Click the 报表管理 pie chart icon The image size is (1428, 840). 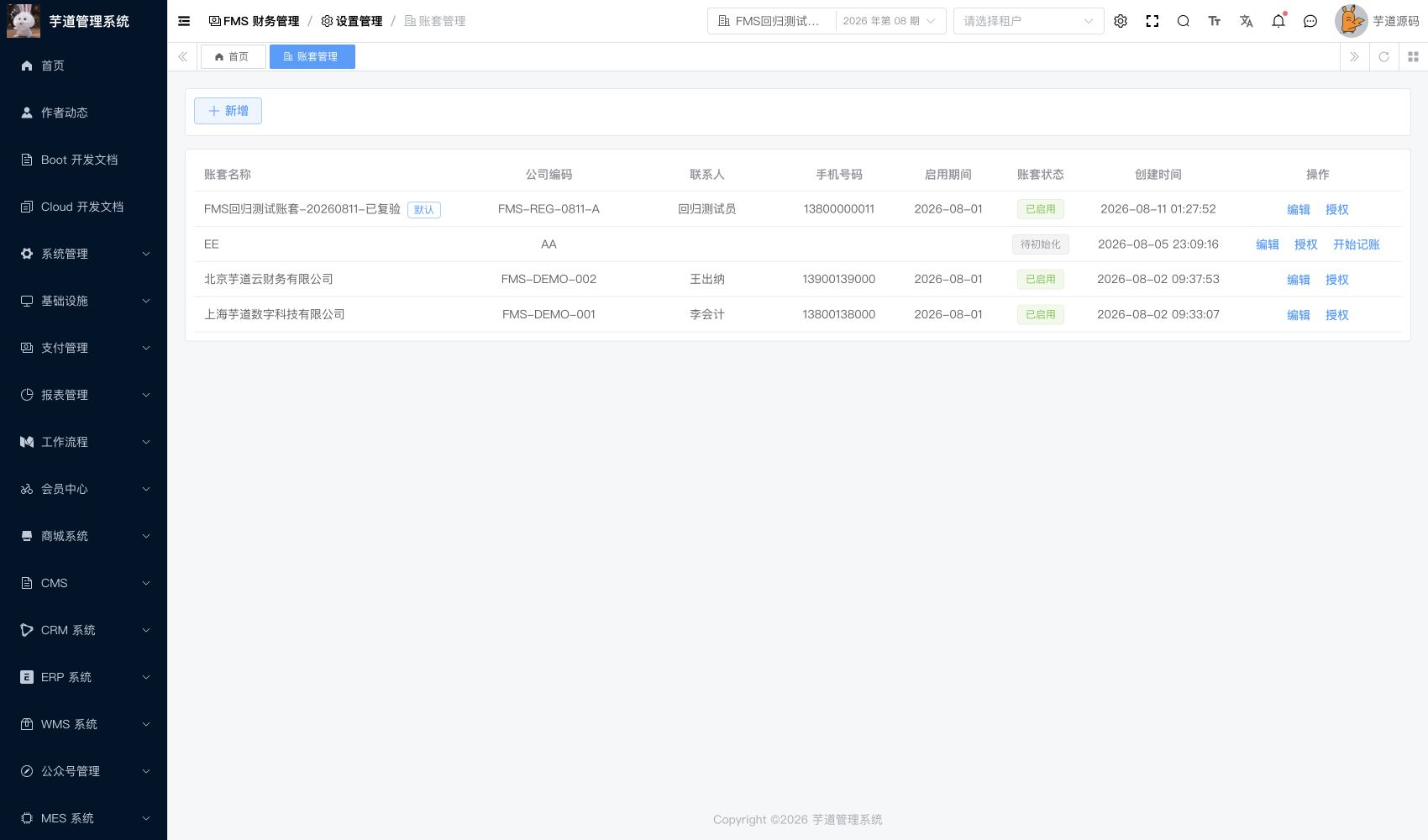(27, 395)
